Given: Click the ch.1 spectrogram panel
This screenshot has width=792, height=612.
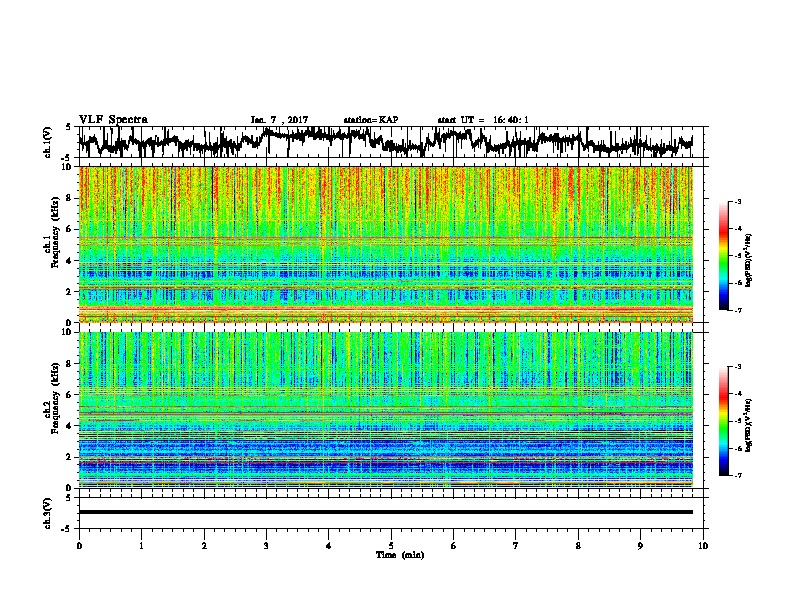Looking at the screenshot, I should pos(386,244).
